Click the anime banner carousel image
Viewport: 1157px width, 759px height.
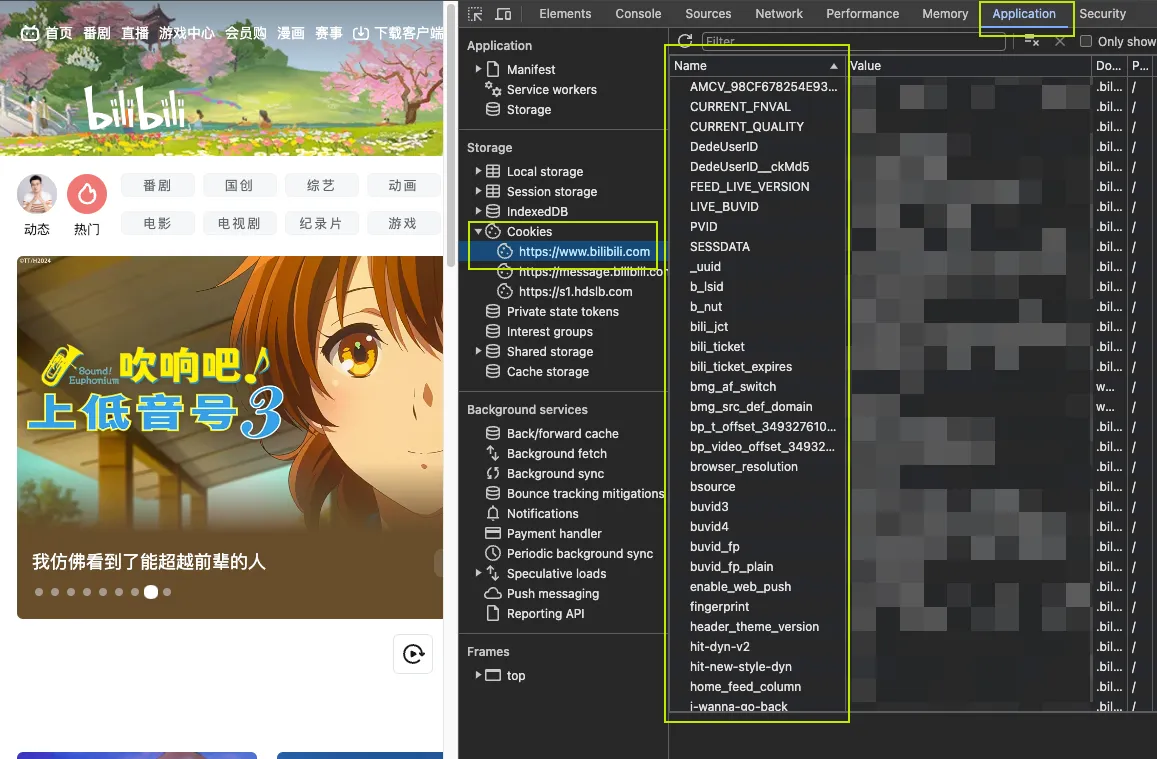229,437
